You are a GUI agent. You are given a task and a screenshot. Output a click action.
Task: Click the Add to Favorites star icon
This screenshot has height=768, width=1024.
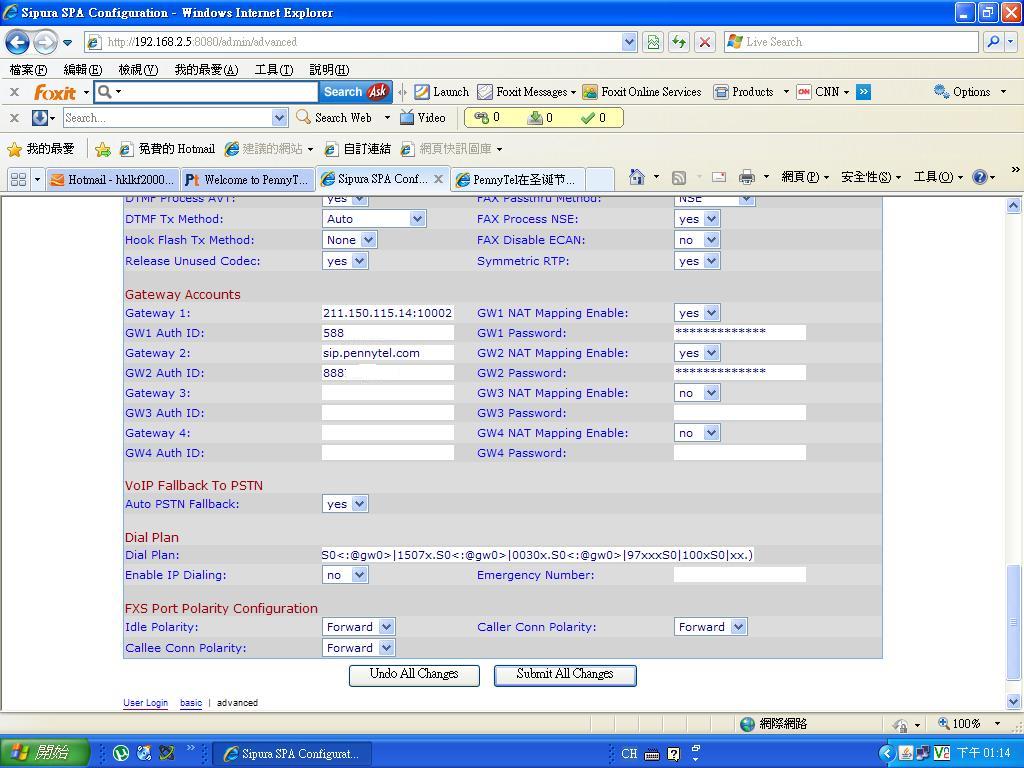[103, 150]
